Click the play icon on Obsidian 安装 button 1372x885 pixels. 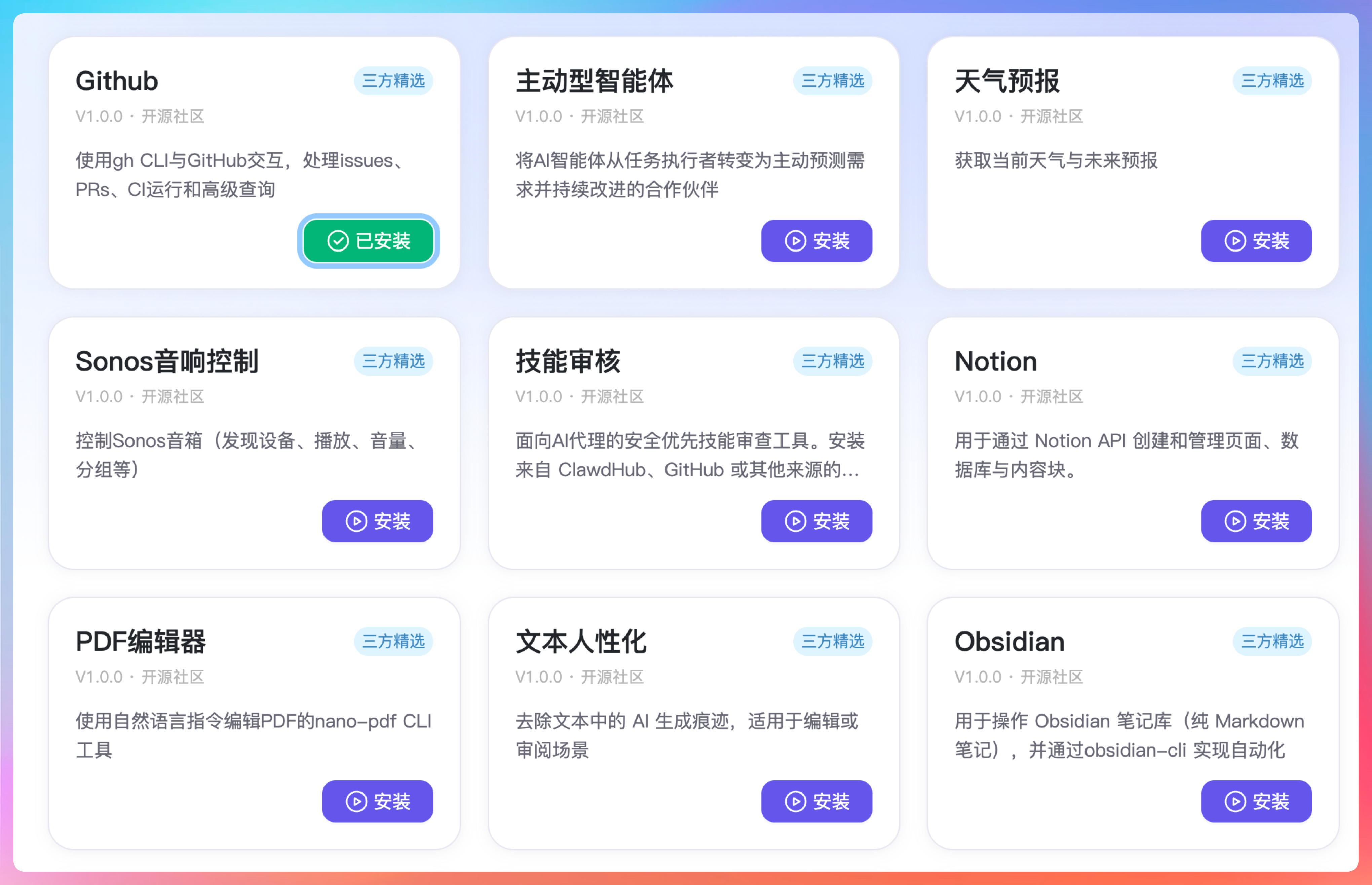click(1235, 801)
